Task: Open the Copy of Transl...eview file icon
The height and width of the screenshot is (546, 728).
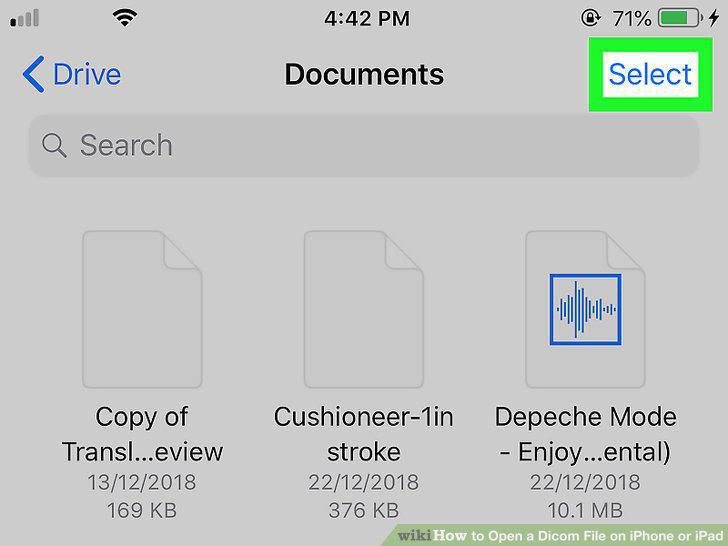Action: (142, 309)
